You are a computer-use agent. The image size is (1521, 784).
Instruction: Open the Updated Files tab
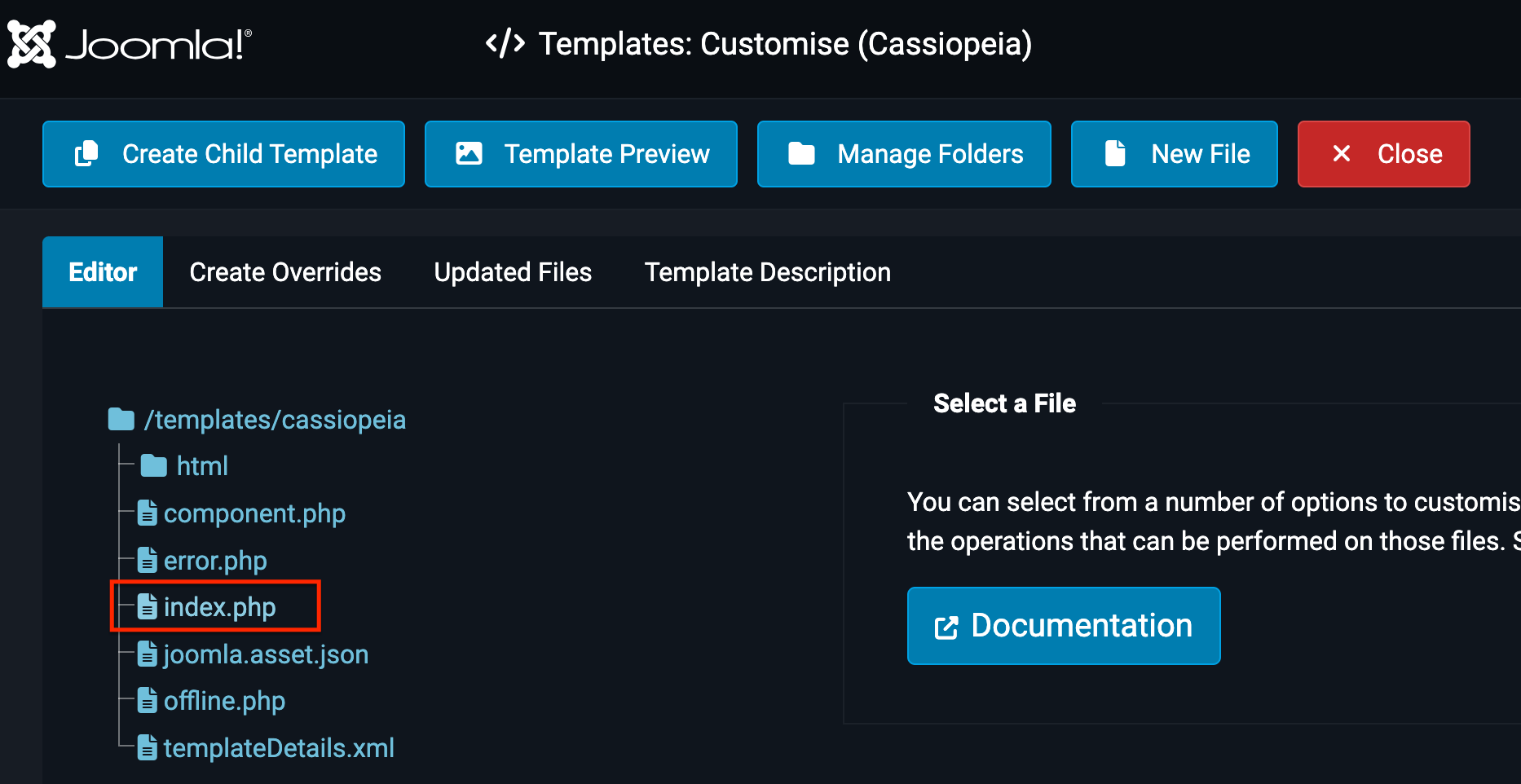click(x=513, y=272)
